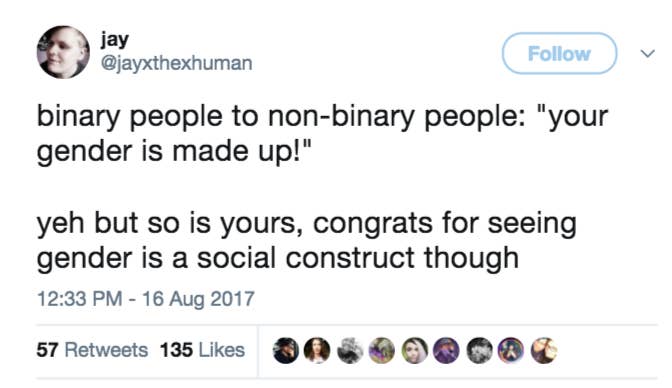The image size is (672, 388).
Task: Click tweet line 'gender is a social construct though'
Action: [x=278, y=259]
